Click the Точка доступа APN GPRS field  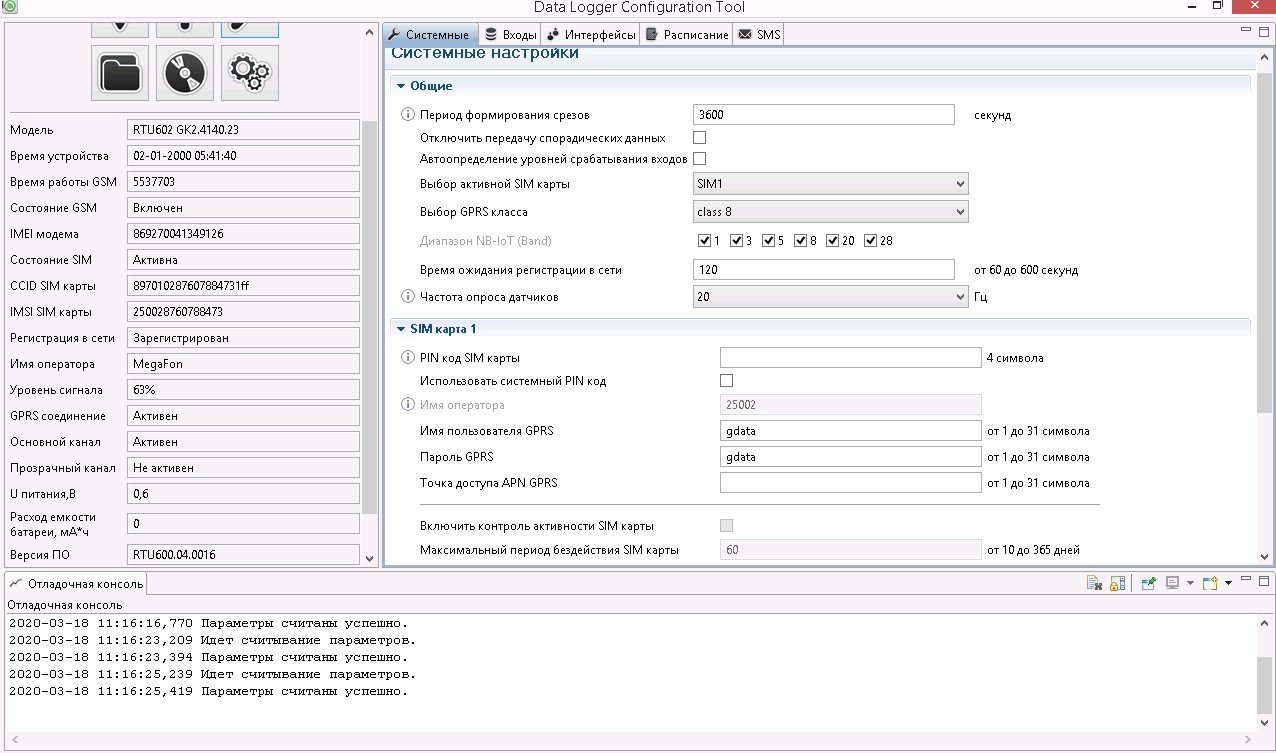(x=851, y=483)
